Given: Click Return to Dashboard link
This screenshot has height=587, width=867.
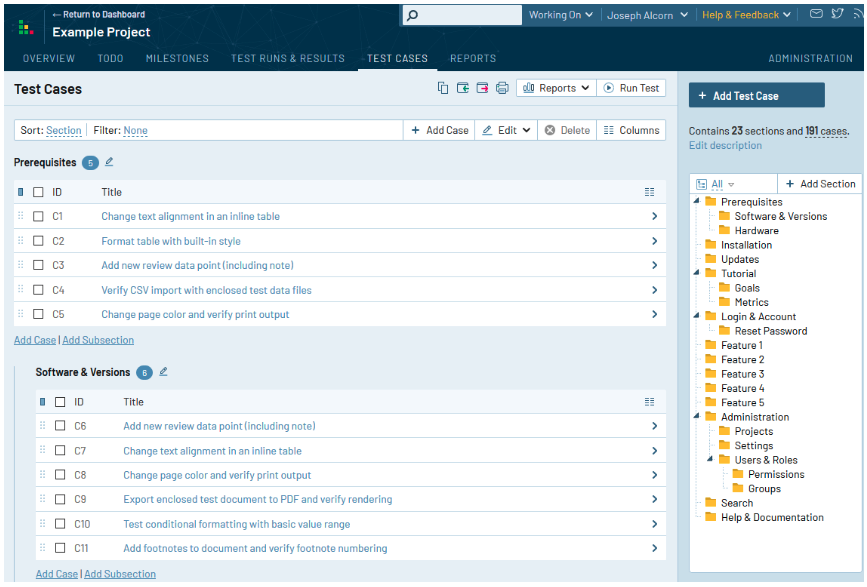Looking at the screenshot, I should (99, 14).
